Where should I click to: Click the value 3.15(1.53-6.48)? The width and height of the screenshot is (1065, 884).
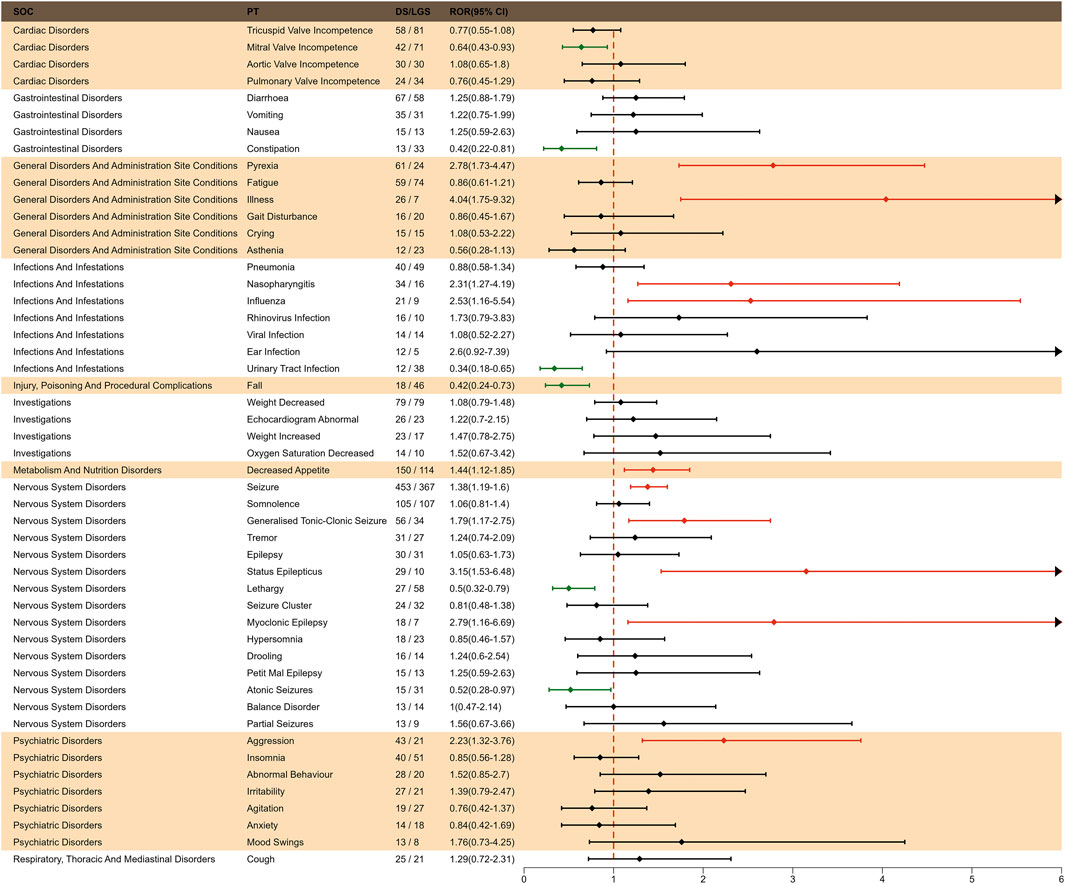click(x=482, y=572)
